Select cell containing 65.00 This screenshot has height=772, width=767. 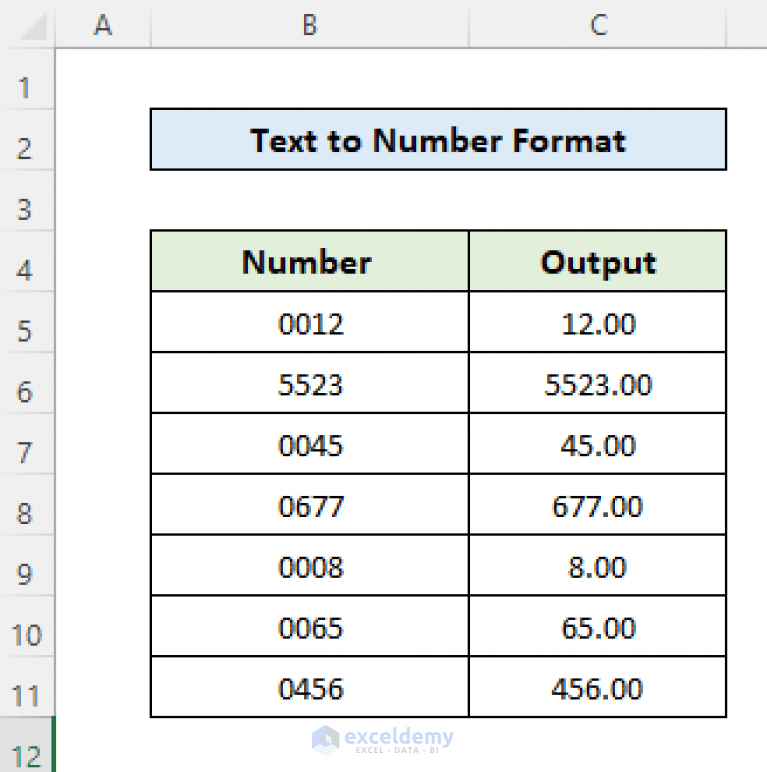(598, 626)
